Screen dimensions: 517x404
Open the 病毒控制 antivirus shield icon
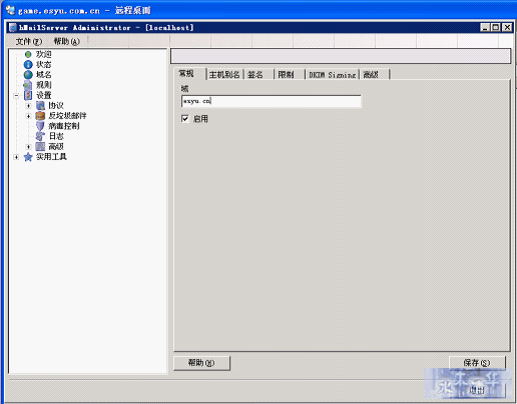point(40,126)
